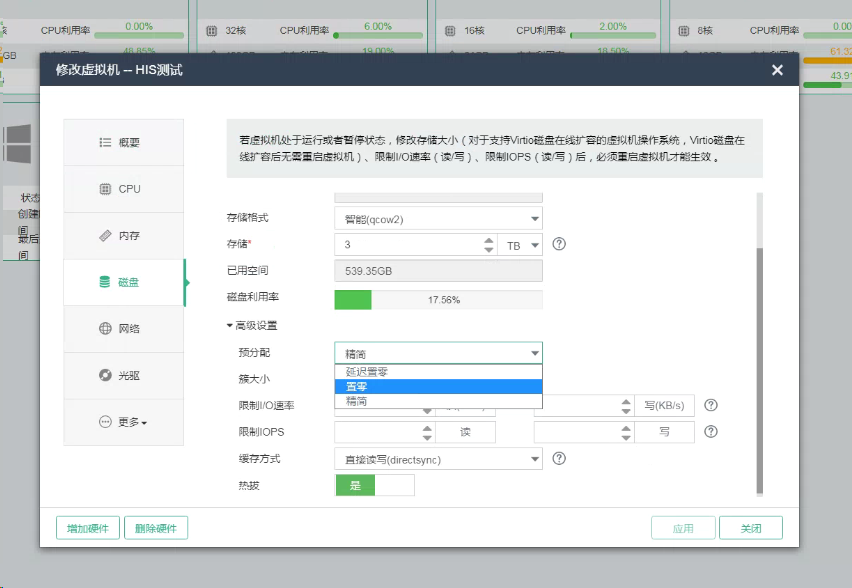Click the green disk stack icon
Viewport: 852px width, 588px height.
point(105,282)
